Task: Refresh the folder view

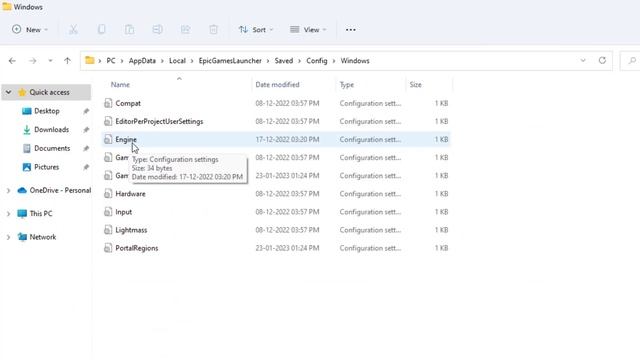Action: [602, 60]
